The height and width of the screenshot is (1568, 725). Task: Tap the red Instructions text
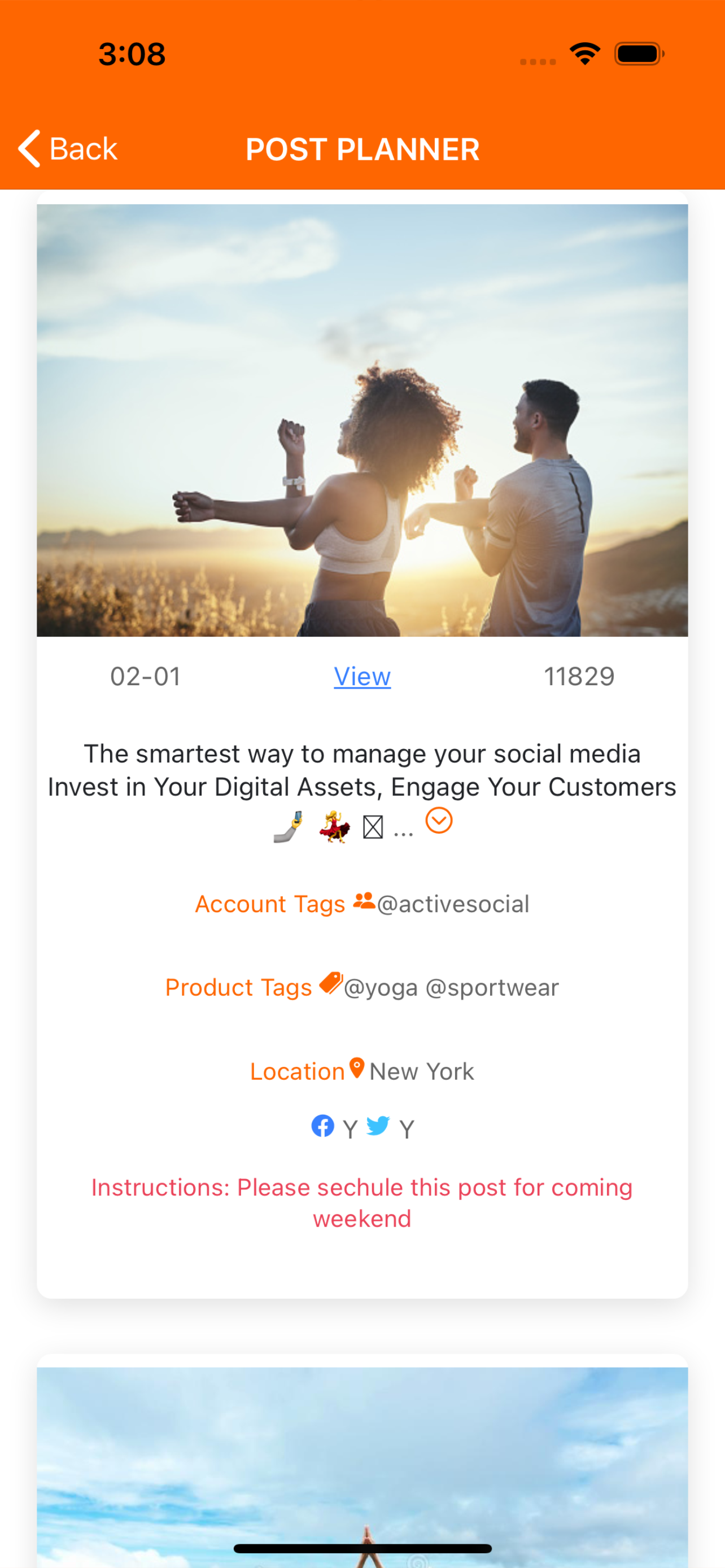tap(362, 1203)
